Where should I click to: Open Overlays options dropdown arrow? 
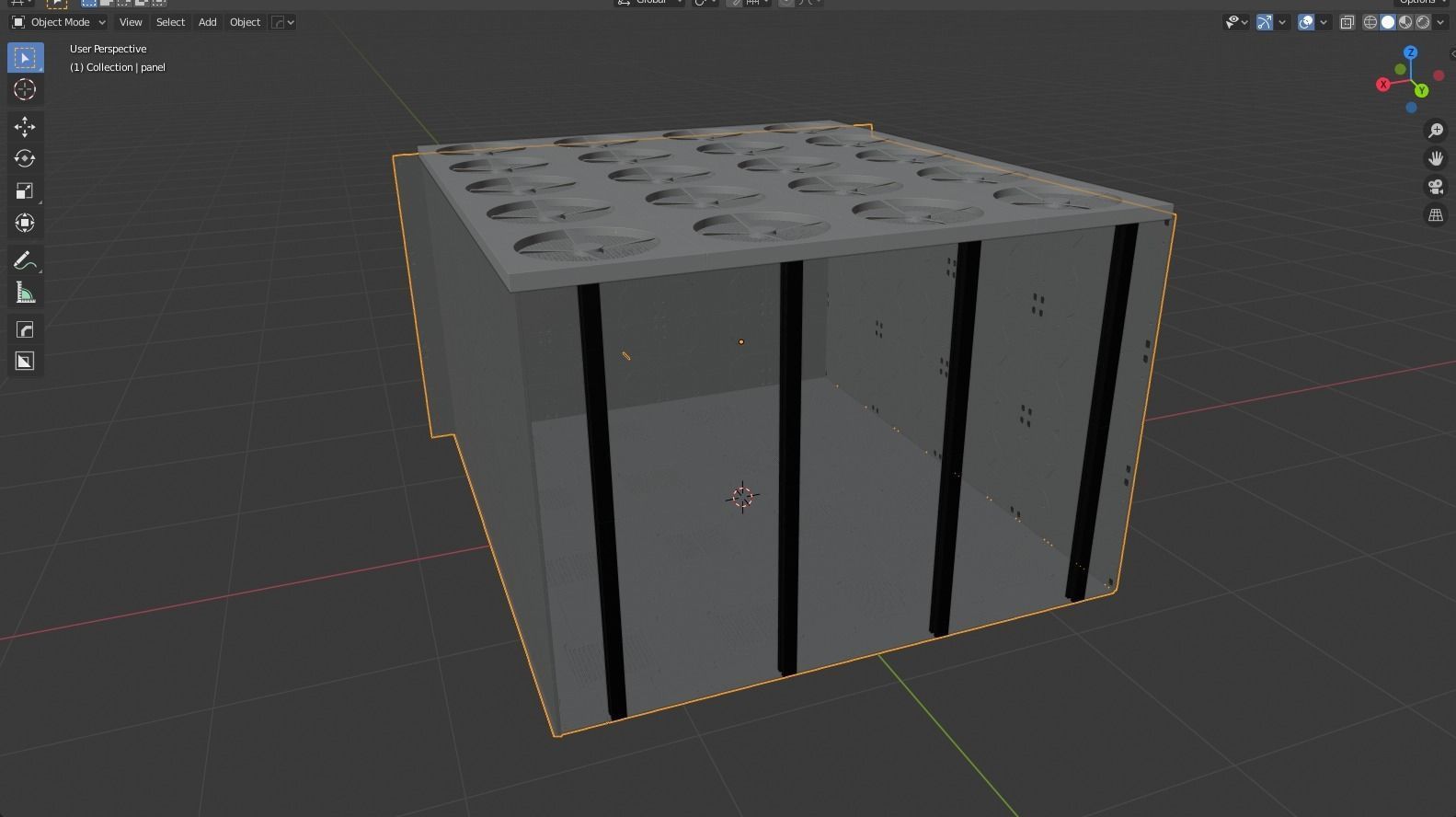1324,22
